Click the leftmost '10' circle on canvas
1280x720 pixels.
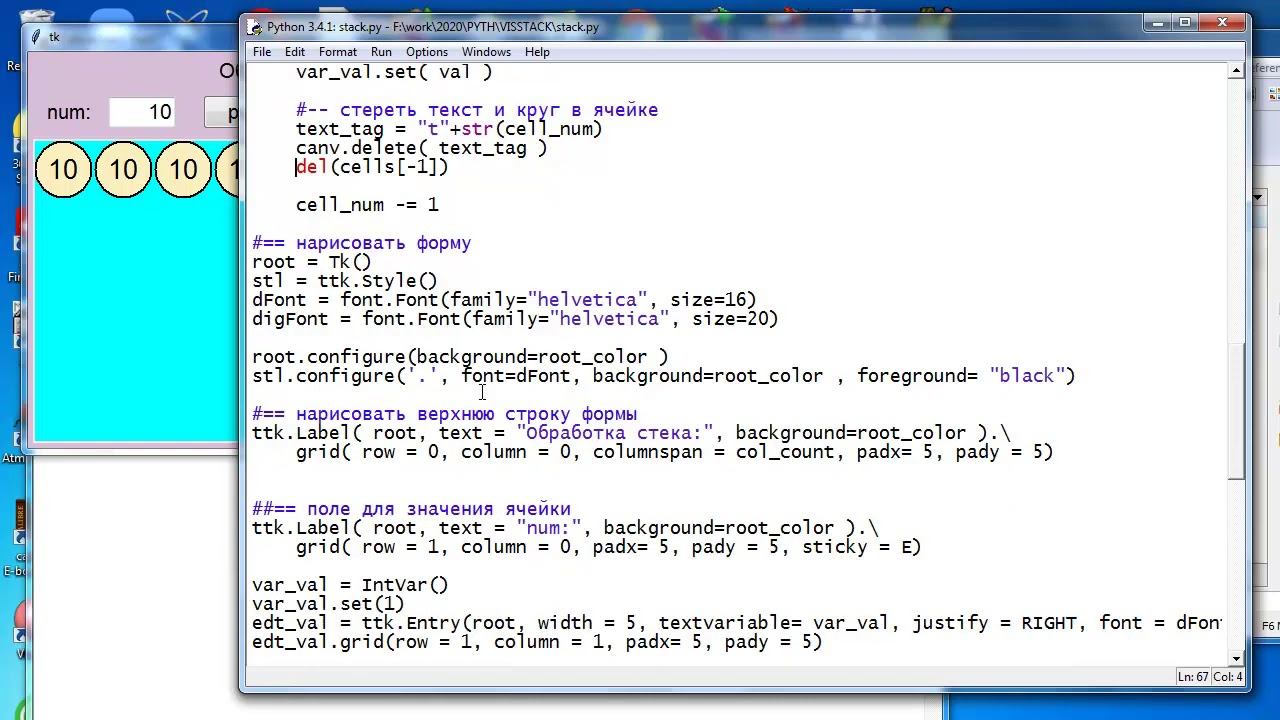pos(63,169)
